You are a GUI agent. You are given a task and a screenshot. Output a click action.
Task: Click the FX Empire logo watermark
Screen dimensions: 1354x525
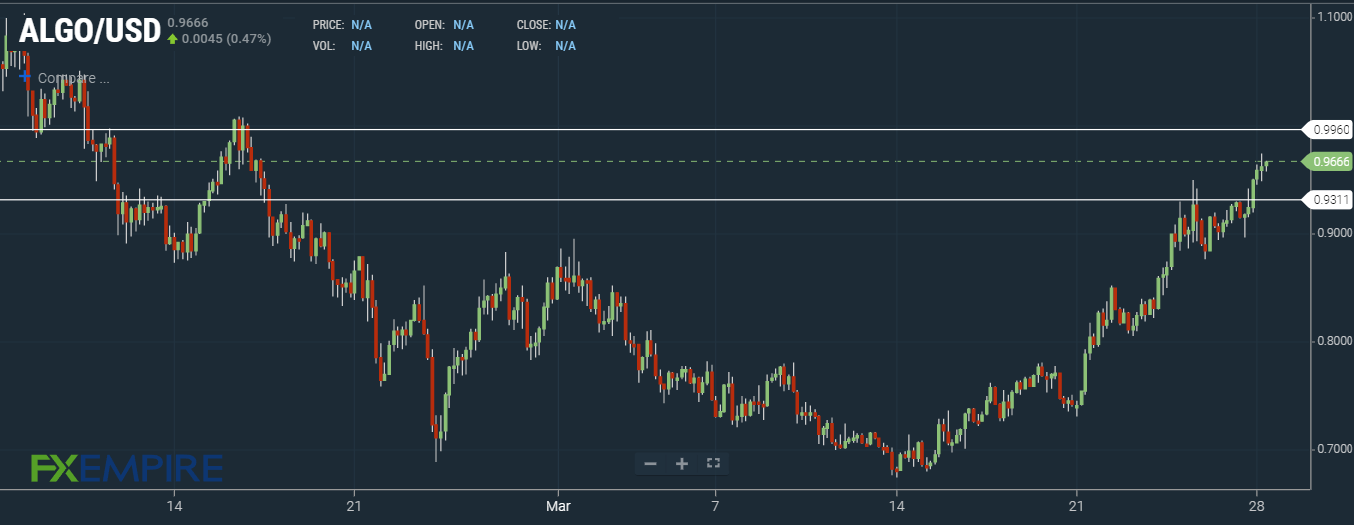pos(126,468)
